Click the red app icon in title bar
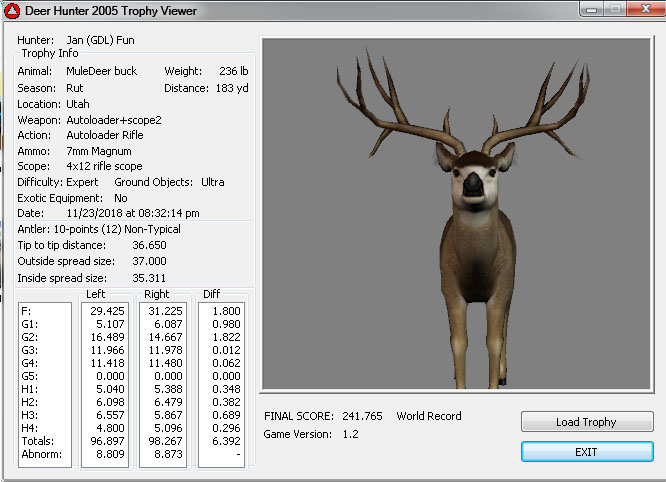Screen dimensions: 666x482 click(x=12, y=11)
